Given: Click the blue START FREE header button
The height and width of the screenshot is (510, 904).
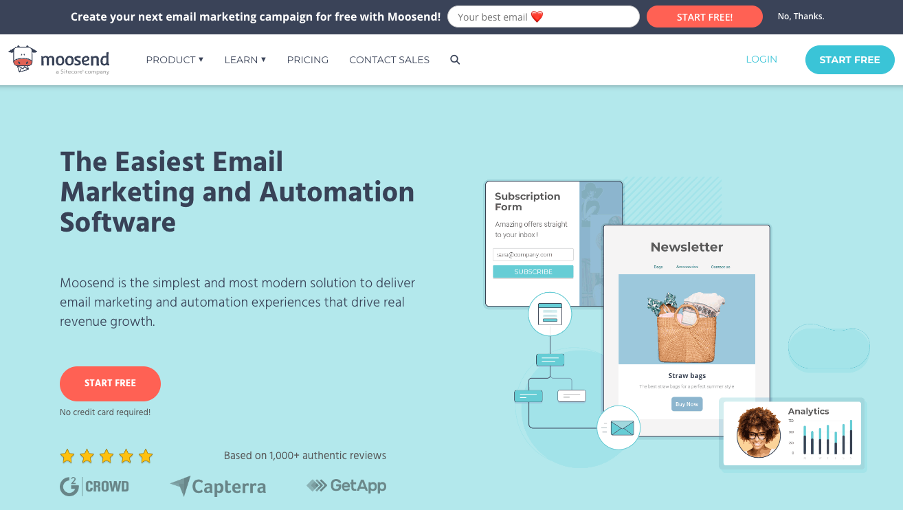Looking at the screenshot, I should [x=850, y=59].
